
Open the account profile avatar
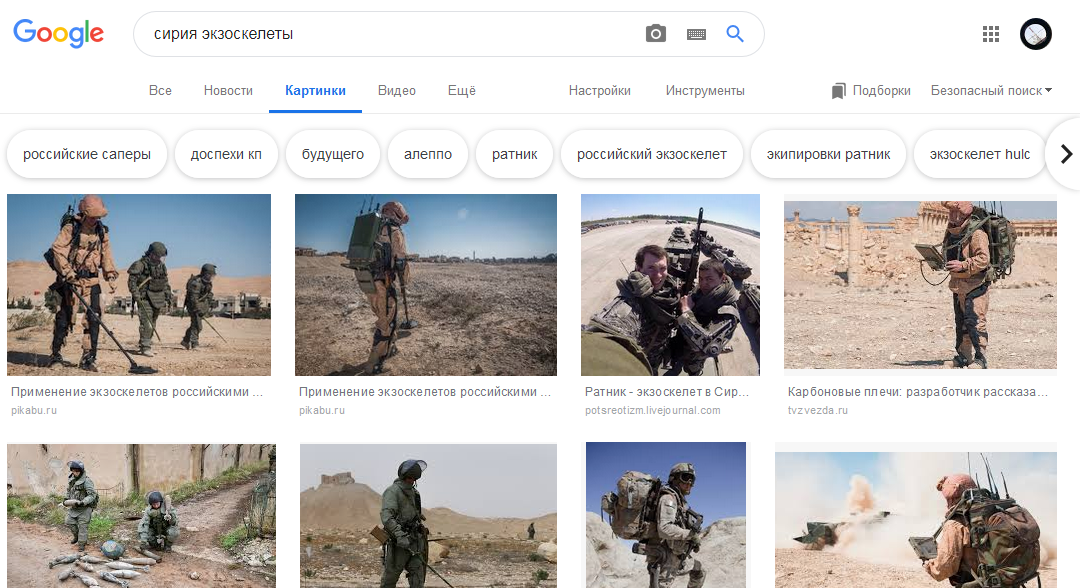click(x=1036, y=34)
